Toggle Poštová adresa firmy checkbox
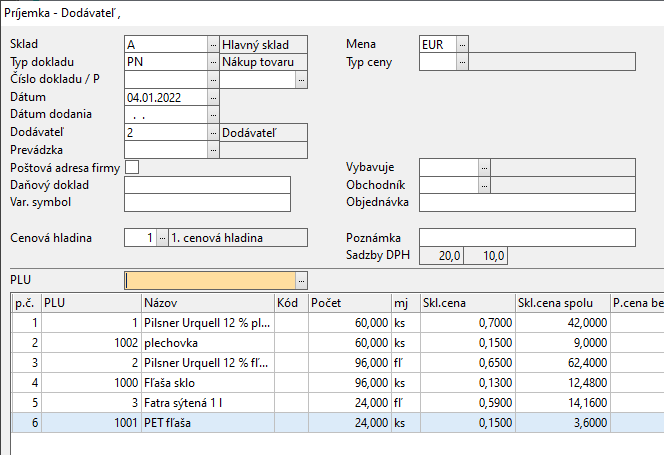664x455 pixels. [131, 167]
